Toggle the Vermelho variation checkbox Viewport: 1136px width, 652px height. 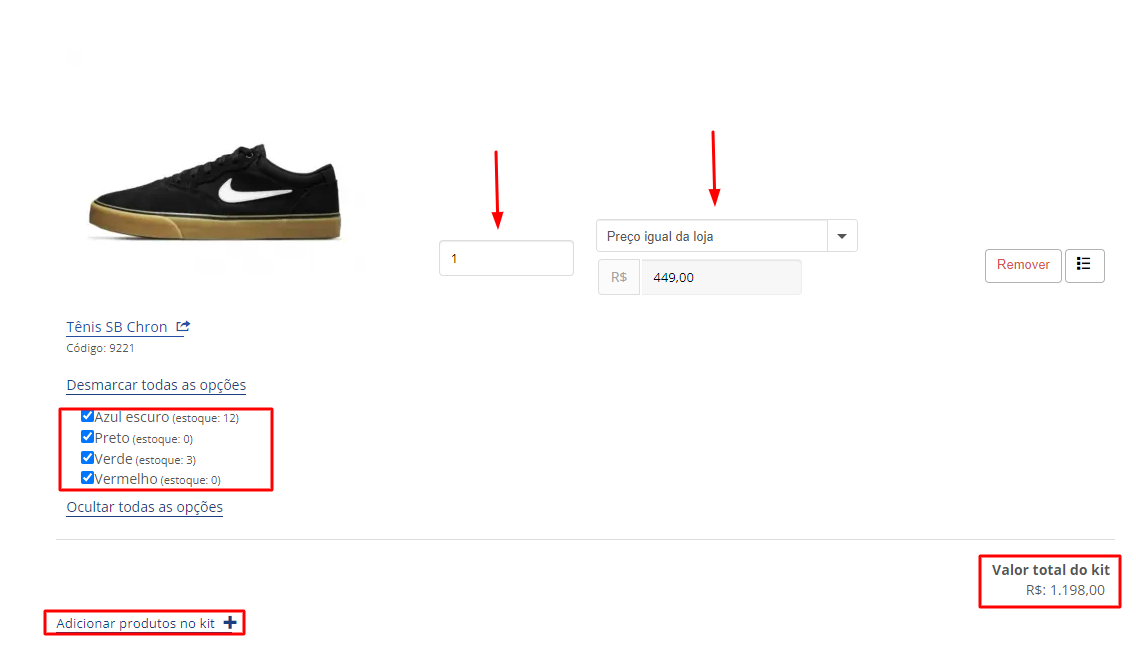point(87,477)
